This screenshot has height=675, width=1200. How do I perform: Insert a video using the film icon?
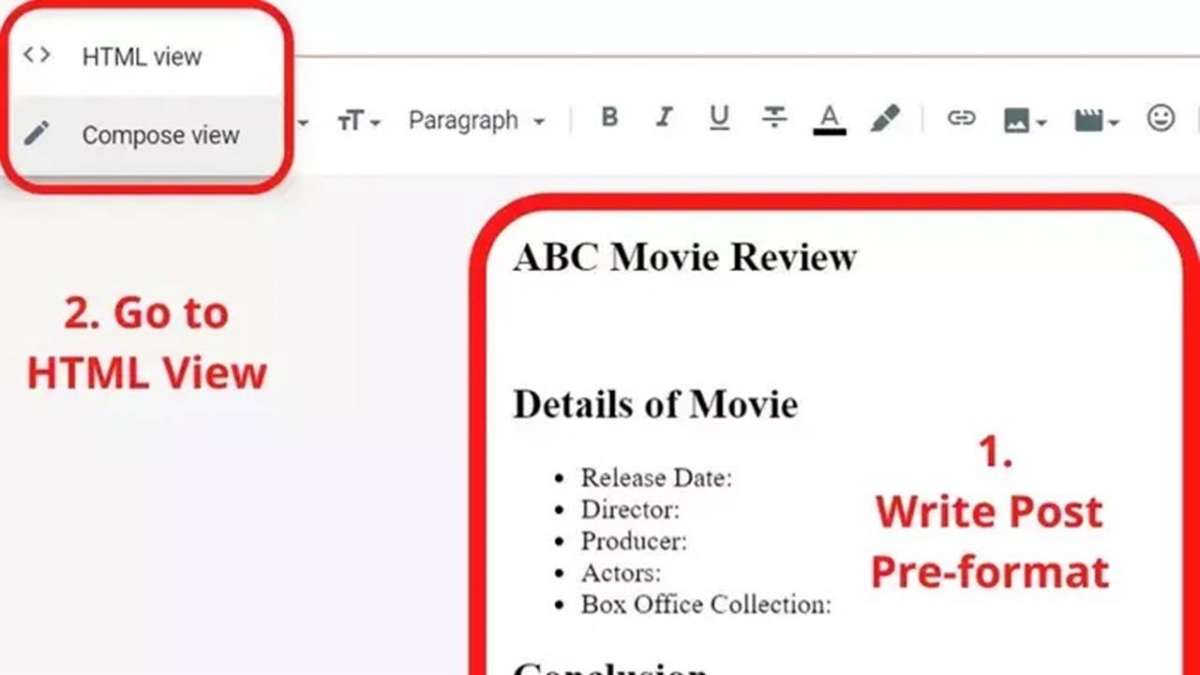click(1087, 118)
